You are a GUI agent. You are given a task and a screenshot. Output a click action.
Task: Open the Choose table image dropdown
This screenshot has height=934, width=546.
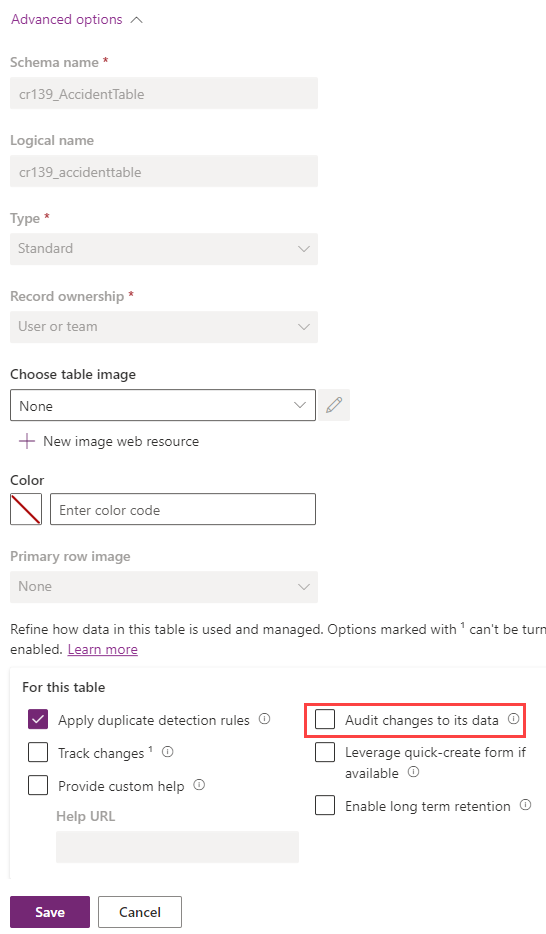click(x=163, y=405)
